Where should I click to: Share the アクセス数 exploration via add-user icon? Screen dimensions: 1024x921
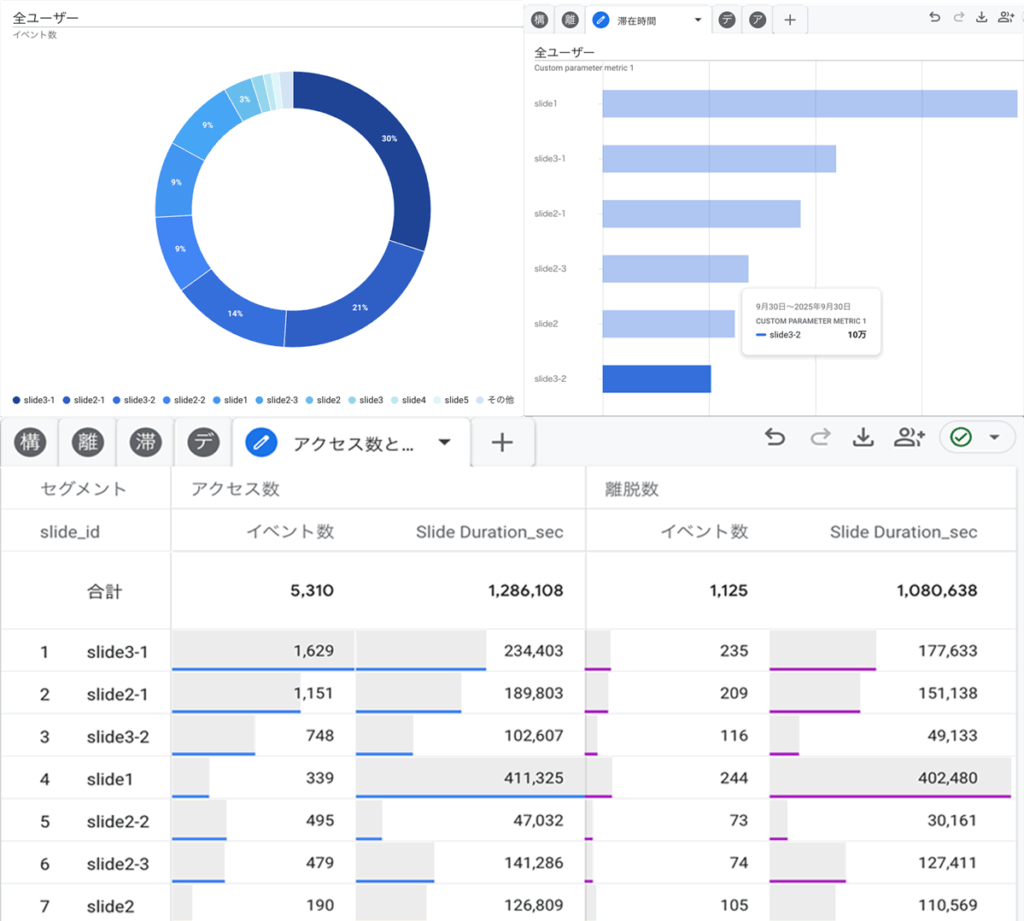coord(908,438)
